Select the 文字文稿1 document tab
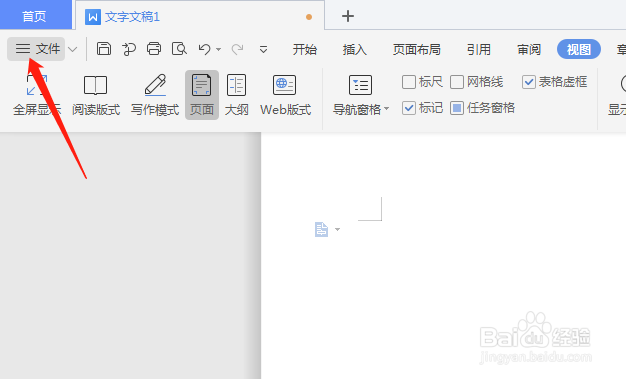Screen dimensions: 626x379 coord(200,16)
